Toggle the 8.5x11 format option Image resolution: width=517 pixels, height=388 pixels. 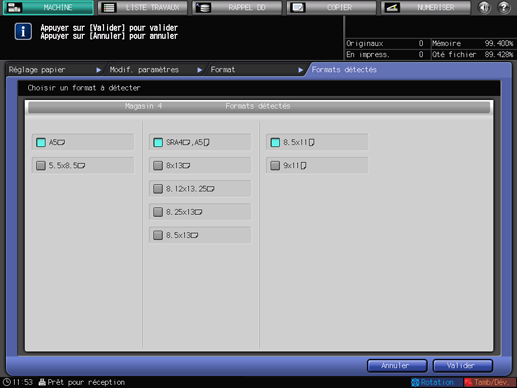click(x=317, y=142)
